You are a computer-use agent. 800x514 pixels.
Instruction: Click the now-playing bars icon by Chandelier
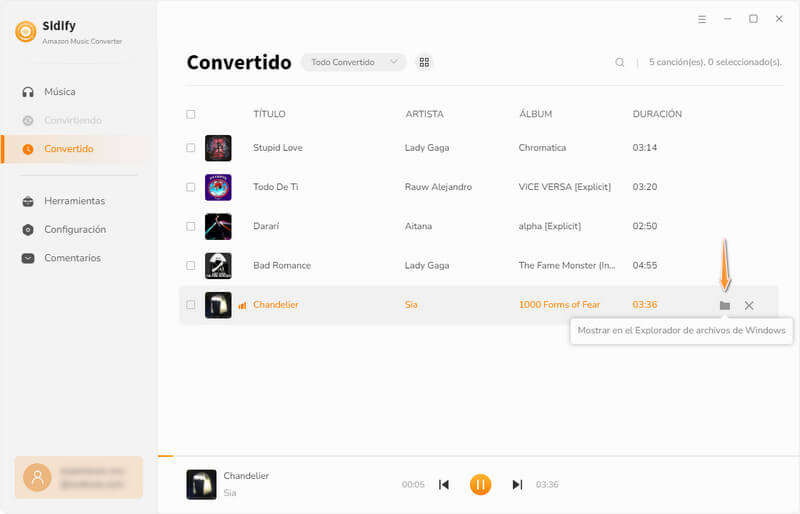242,305
